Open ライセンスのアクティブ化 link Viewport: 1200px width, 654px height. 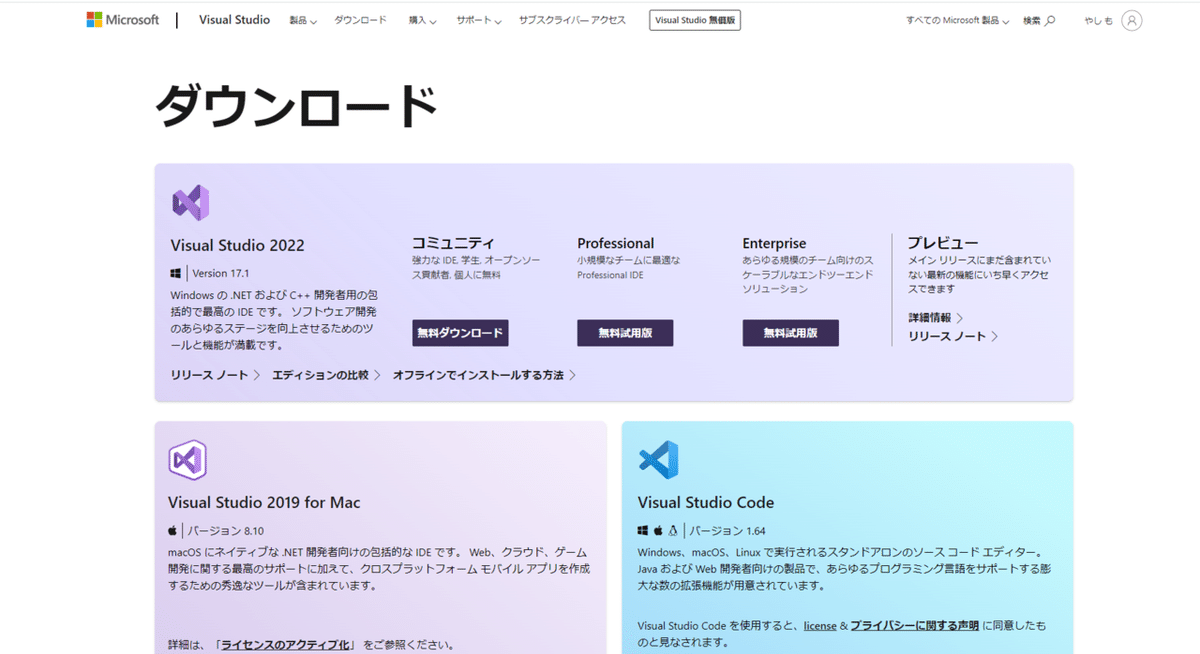click(285, 645)
